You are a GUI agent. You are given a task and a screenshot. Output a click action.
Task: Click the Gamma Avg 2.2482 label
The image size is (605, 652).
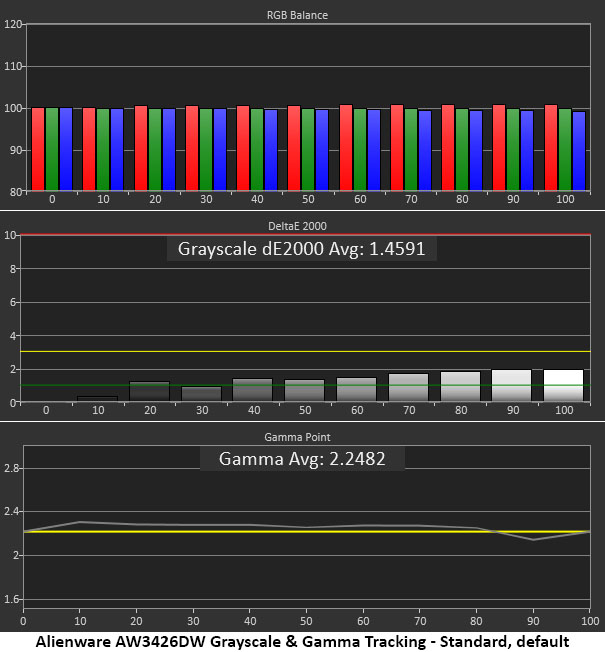pyautogui.click(x=302, y=459)
